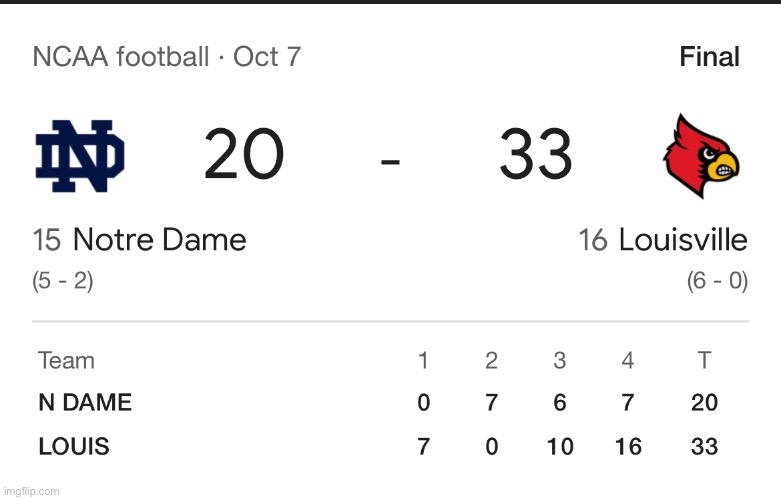Click the imgflip.com watermark

(32, 491)
